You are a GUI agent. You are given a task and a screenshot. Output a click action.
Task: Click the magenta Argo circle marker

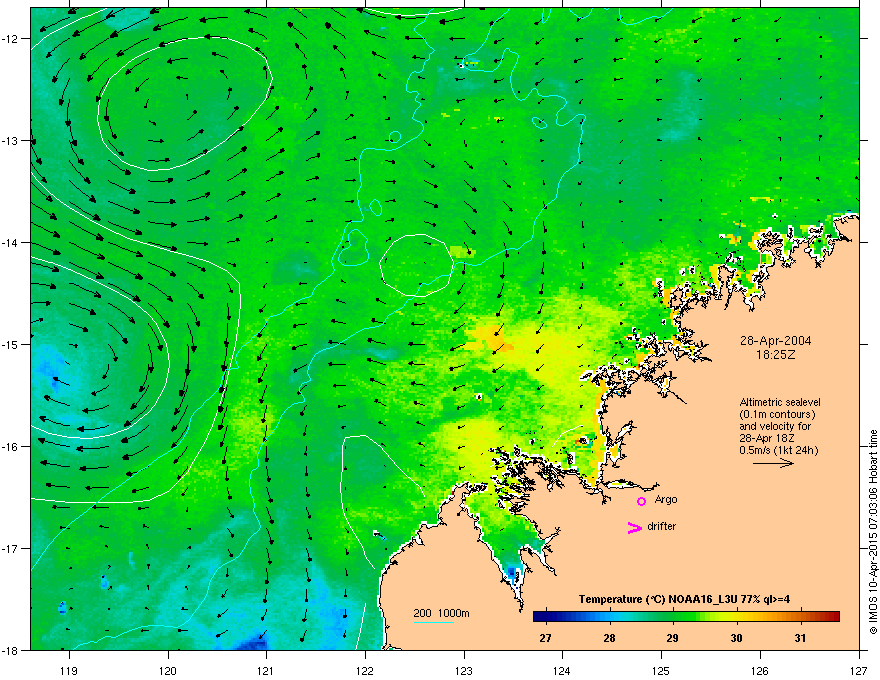pyautogui.click(x=641, y=501)
